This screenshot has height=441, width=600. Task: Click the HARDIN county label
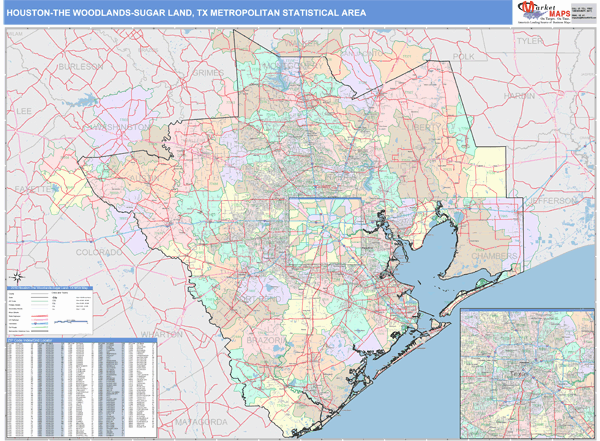coord(519,96)
